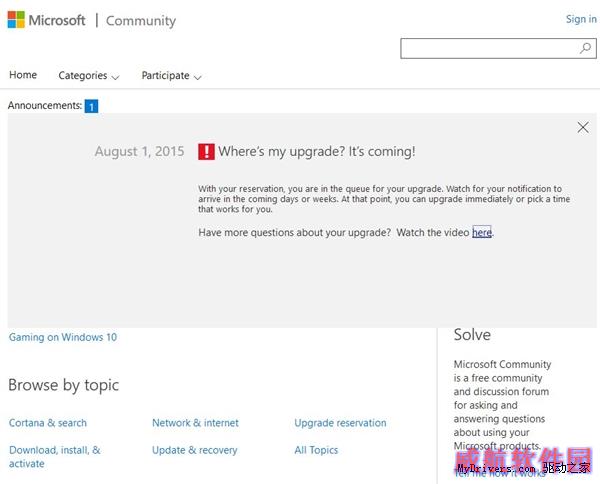The height and width of the screenshot is (484, 600).
Task: Open the Upgrade reservation topic
Action: pos(340,423)
